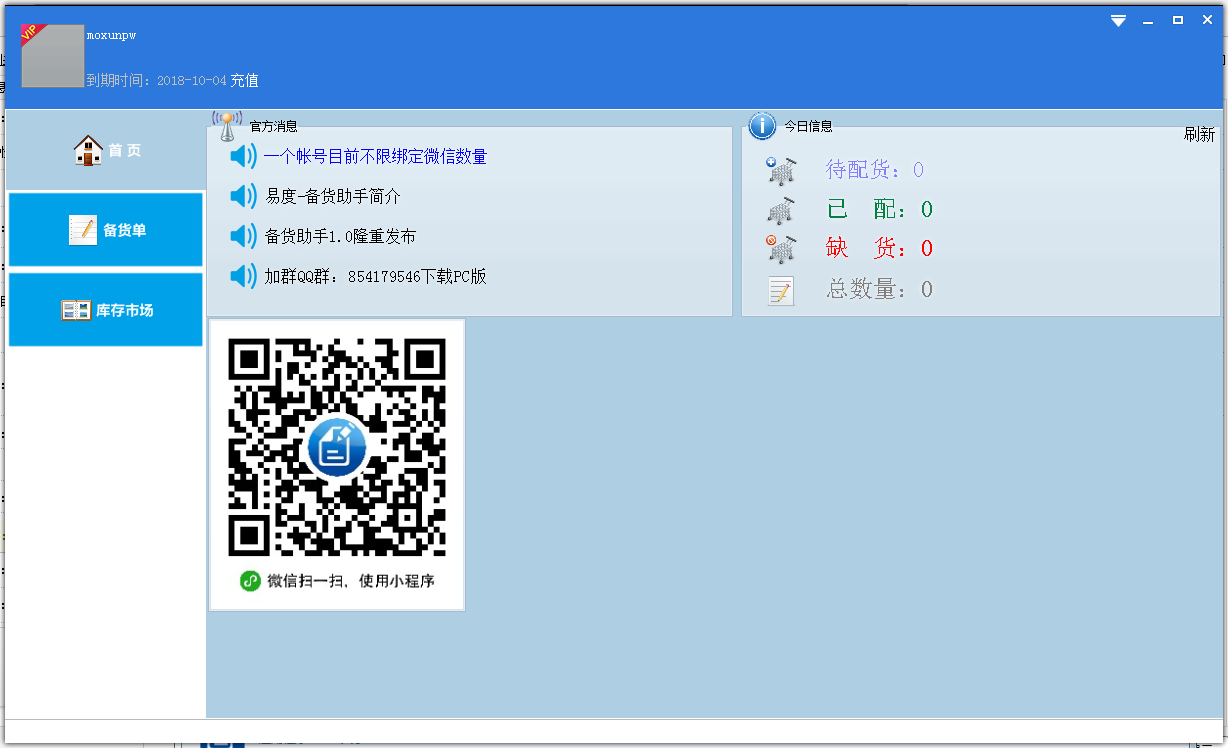This screenshot has width=1228, height=748.
Task: Click the 备货单 notepad icon
Action: click(x=84, y=229)
